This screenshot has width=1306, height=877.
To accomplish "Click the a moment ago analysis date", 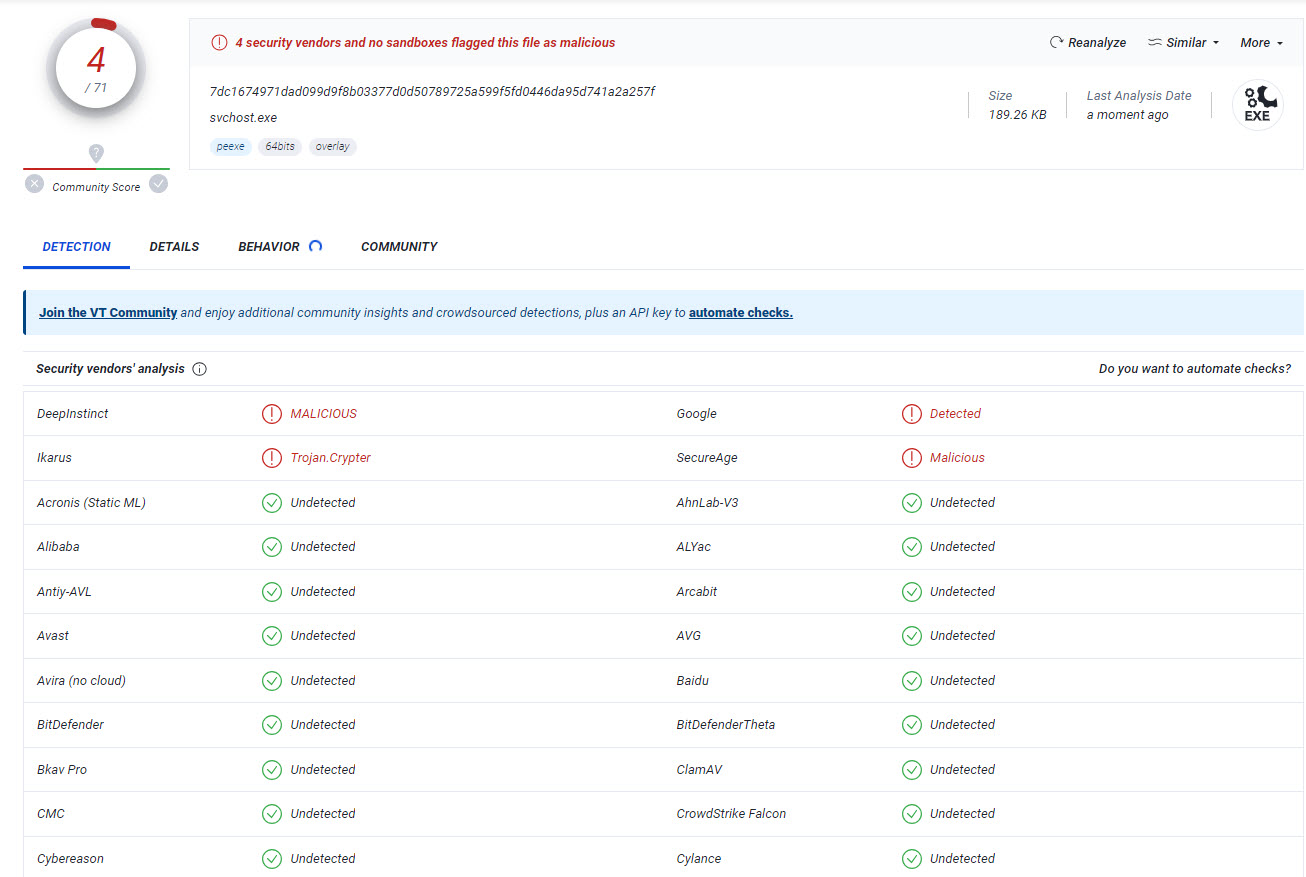I will (1127, 115).
